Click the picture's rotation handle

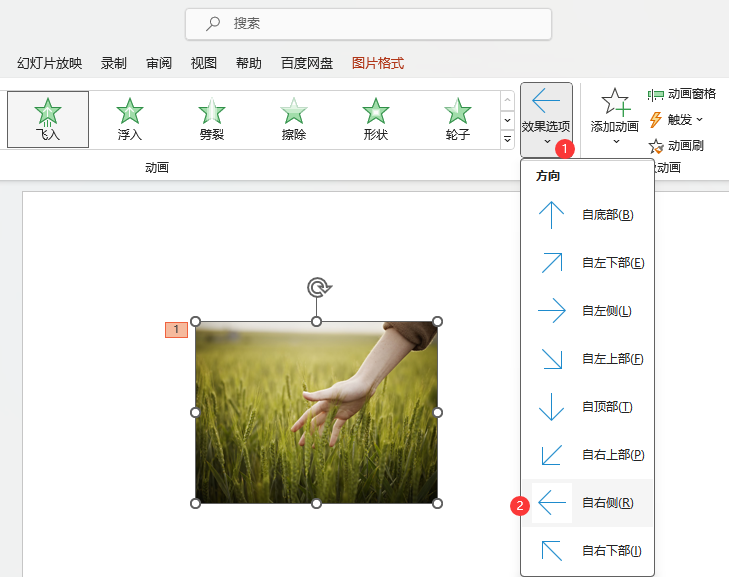click(319, 288)
